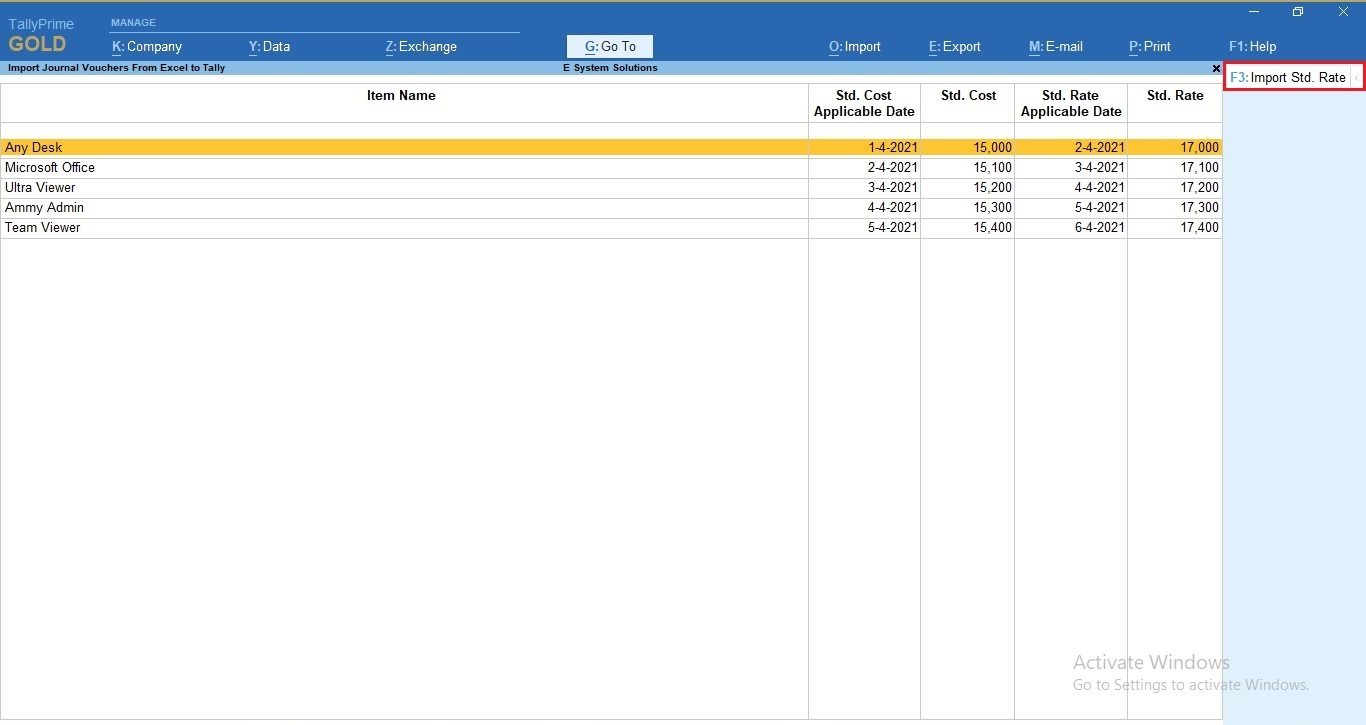
Task: Open the Import menu
Action: pos(855,46)
